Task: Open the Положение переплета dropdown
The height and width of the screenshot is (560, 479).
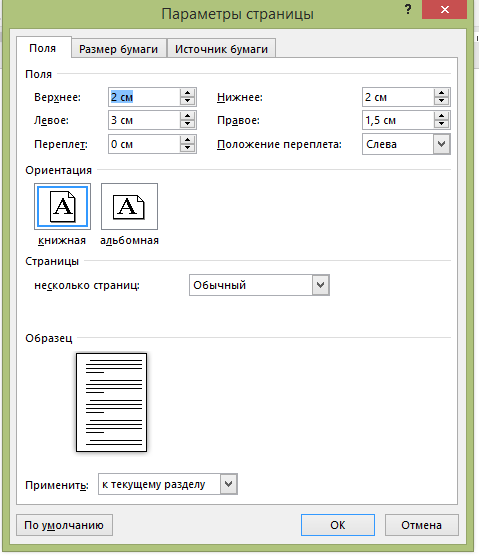Action: tap(441, 144)
